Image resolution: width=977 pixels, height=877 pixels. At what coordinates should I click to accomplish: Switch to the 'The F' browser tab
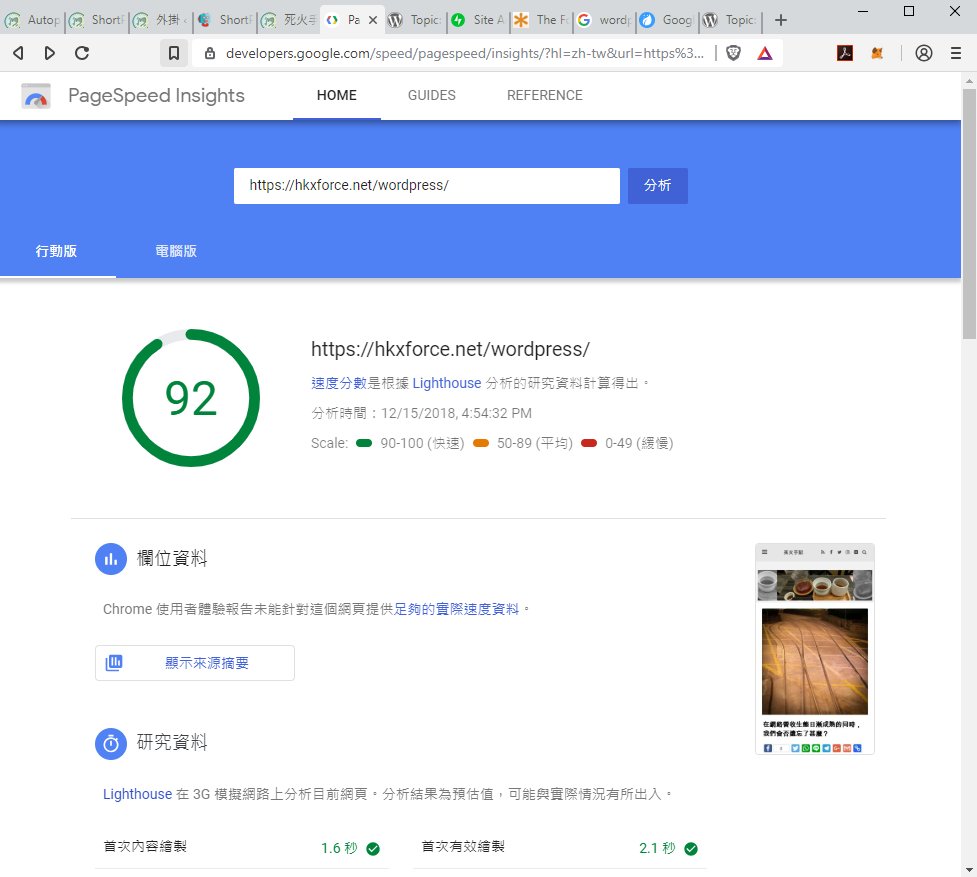pos(542,20)
